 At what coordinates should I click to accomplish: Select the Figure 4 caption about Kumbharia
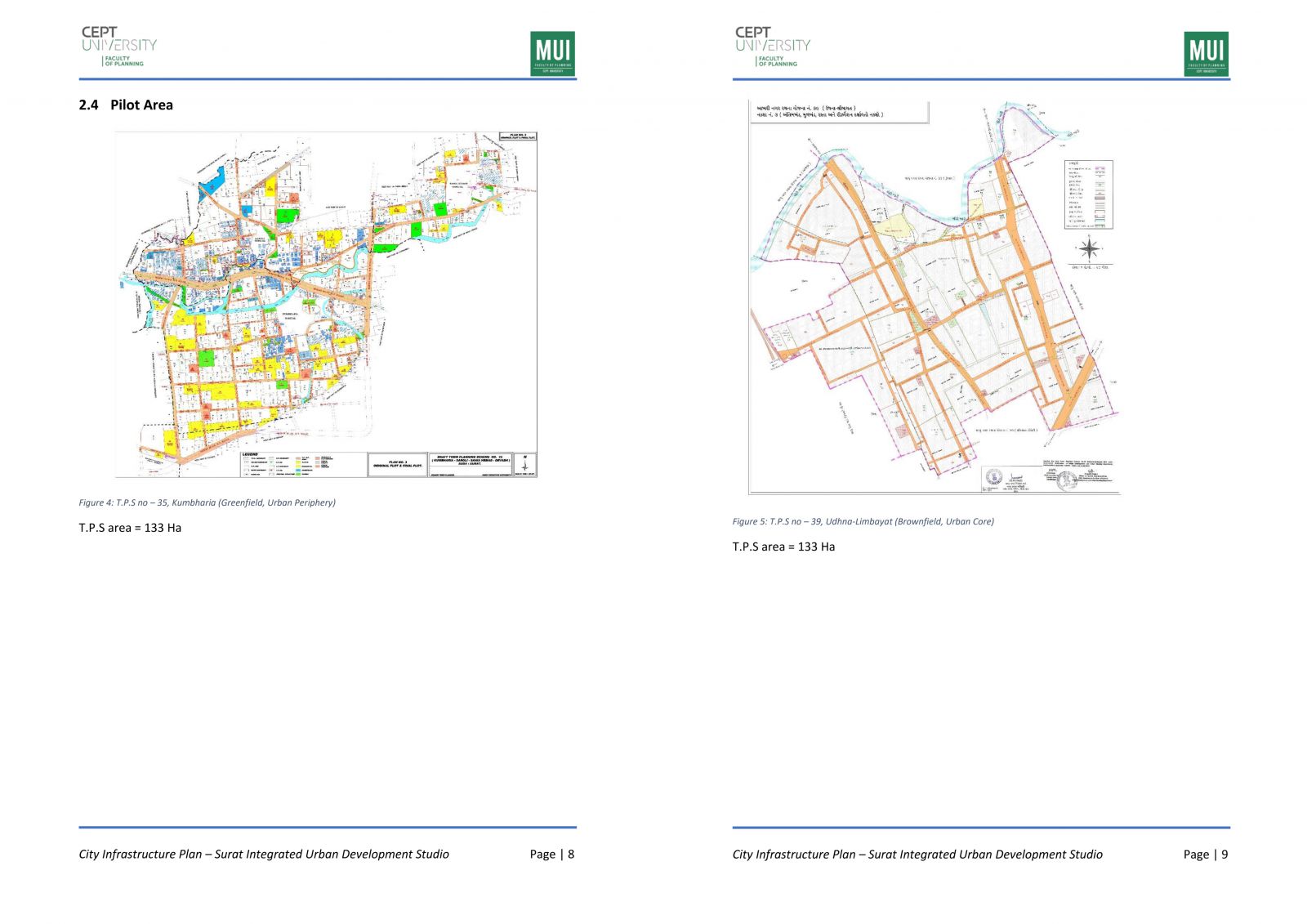[207, 502]
